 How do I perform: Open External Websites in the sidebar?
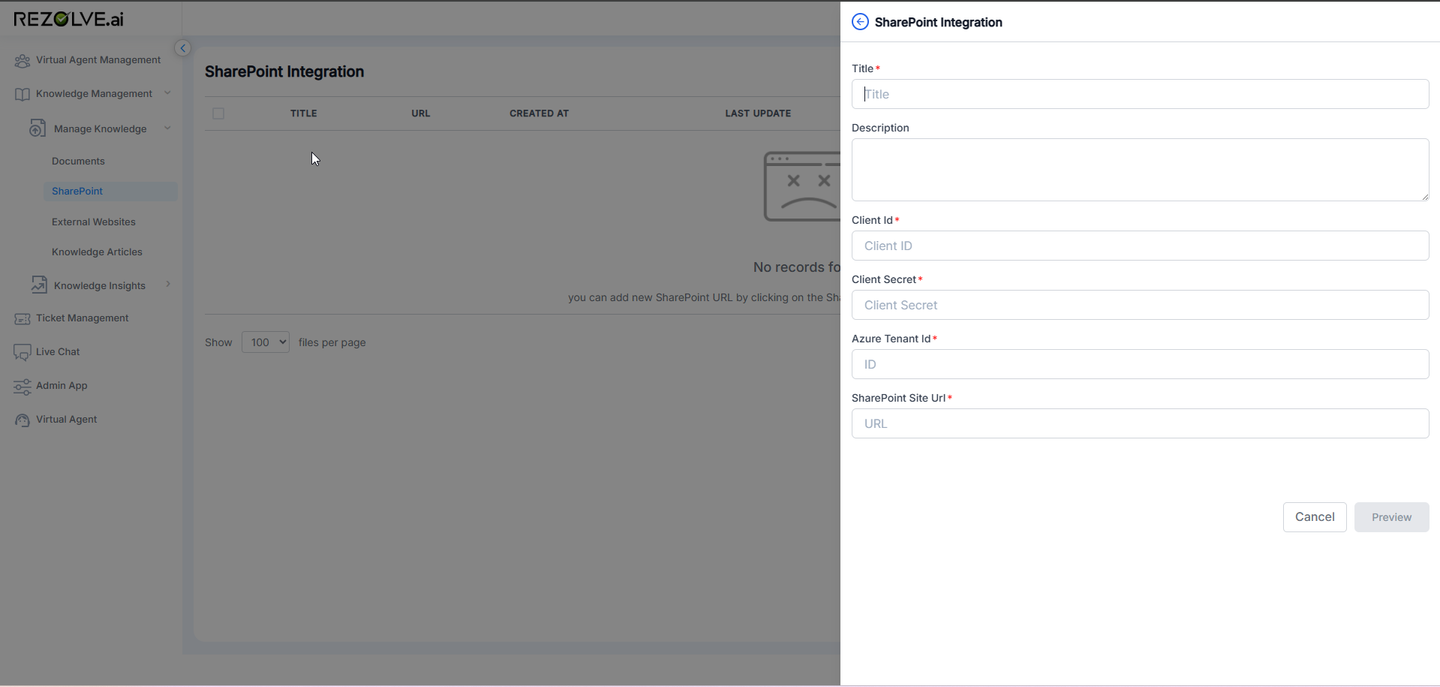tap(93, 222)
